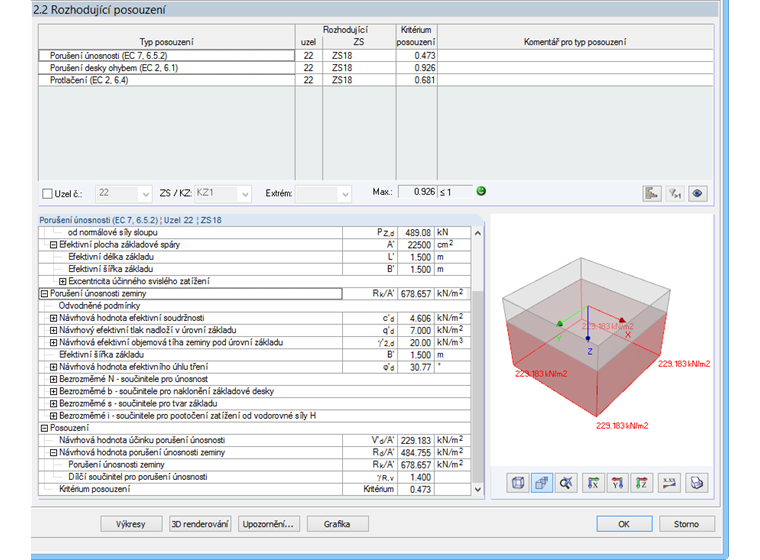Expand 'Návrhová hodnota efektivní soudržnosti' node
This screenshot has width=760, height=560.
click(x=53, y=318)
